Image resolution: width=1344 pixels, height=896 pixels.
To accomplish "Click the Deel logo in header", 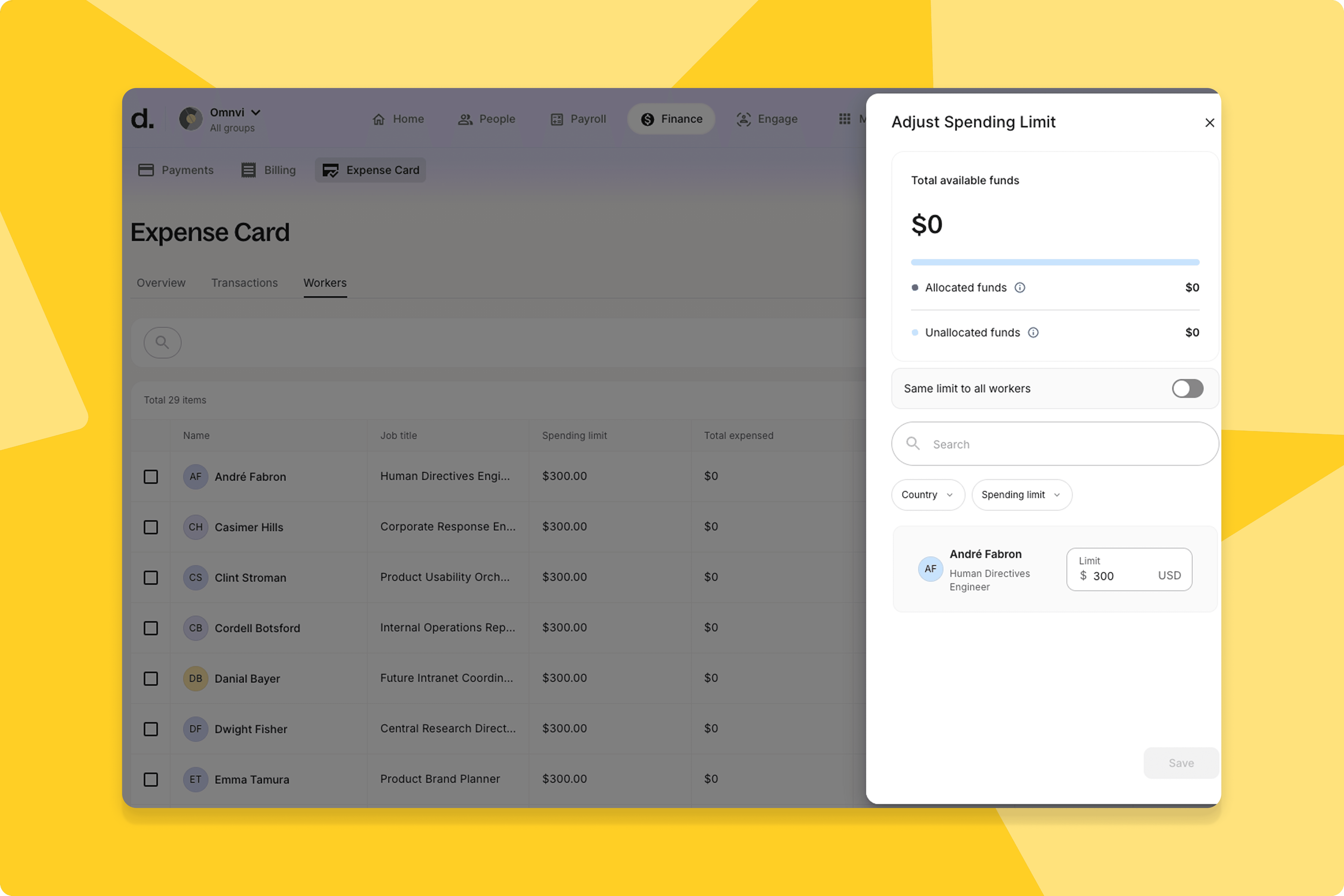I will pos(142,119).
